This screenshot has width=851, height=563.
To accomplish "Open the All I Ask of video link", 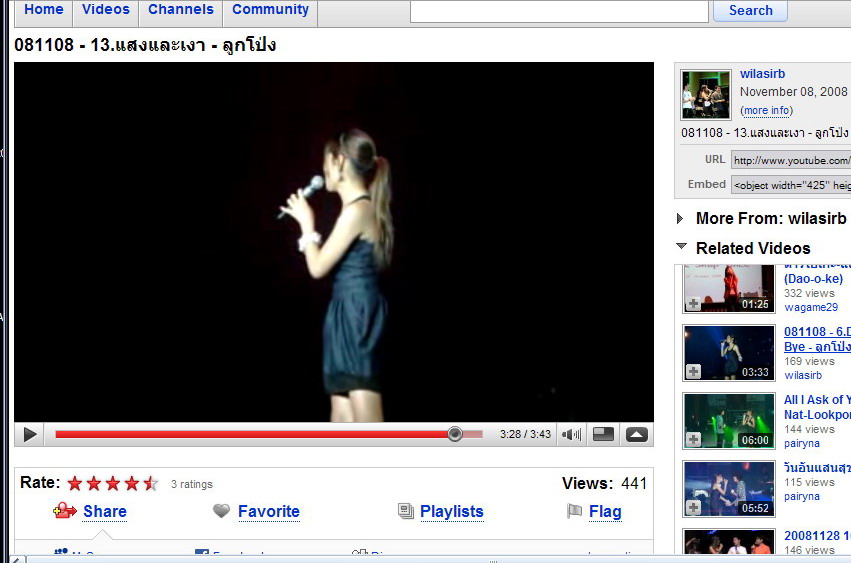I will click(817, 407).
